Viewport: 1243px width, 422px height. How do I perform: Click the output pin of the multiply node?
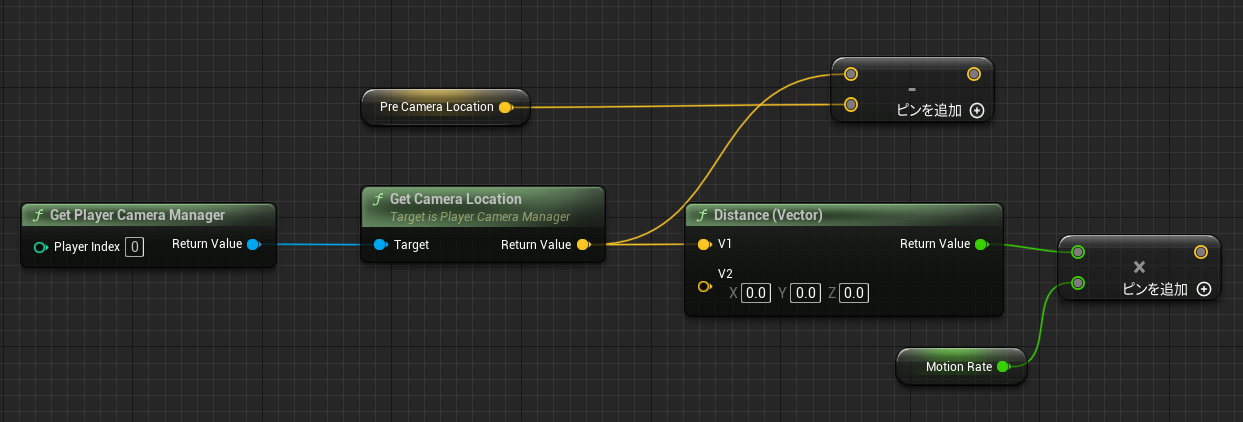[1201, 252]
